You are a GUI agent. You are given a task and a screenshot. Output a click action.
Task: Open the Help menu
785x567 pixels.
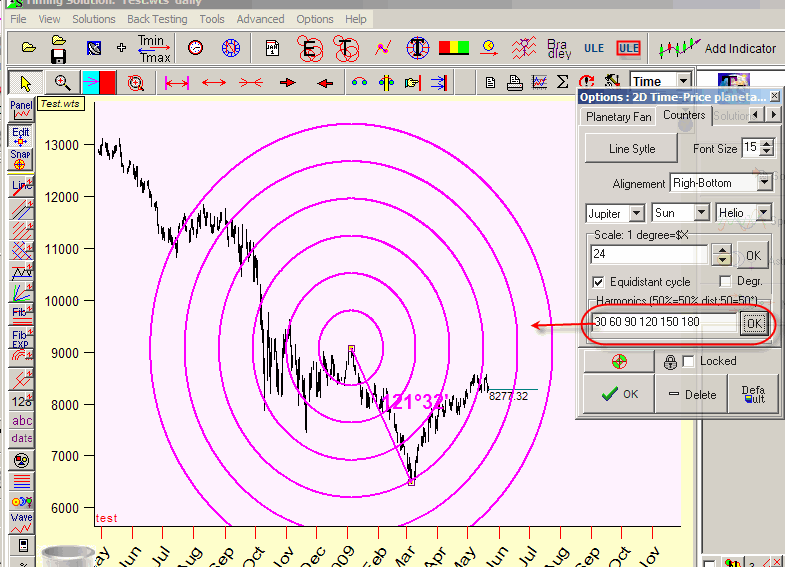(x=355, y=19)
